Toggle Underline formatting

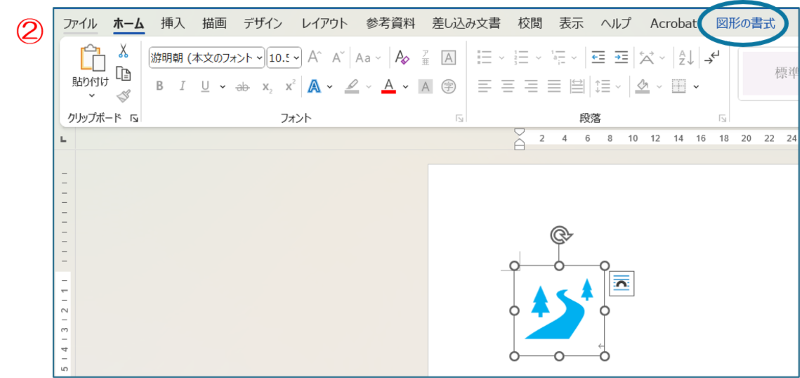point(205,87)
